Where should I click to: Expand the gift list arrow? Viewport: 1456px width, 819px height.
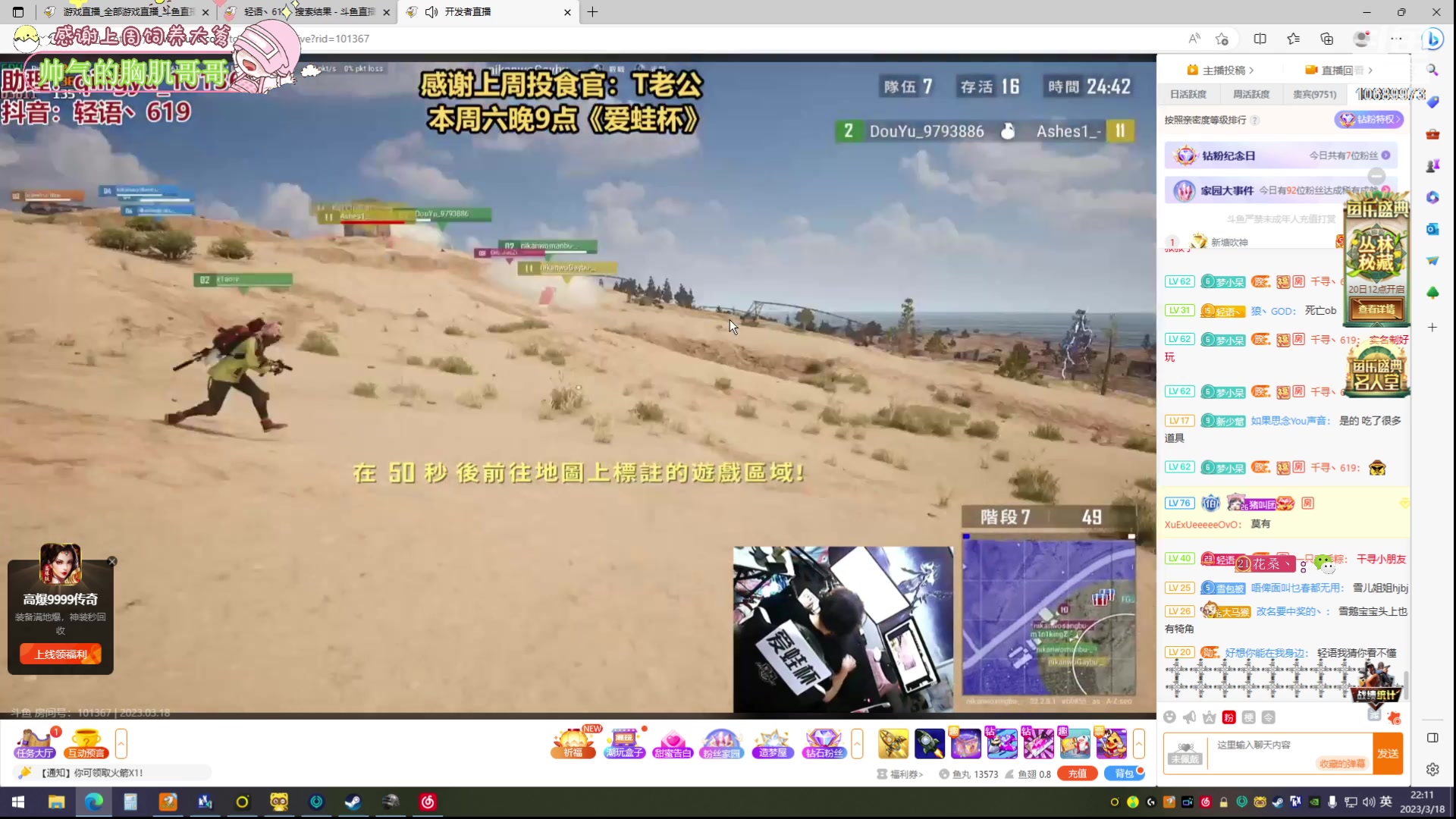click(1138, 743)
